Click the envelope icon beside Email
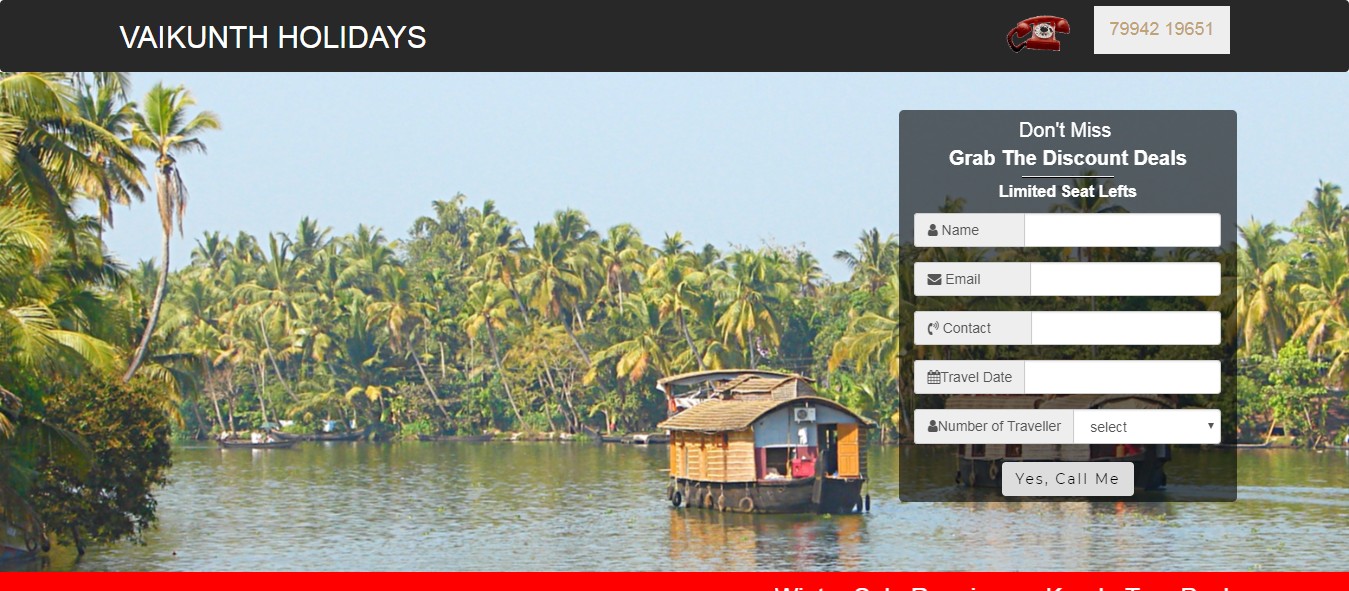 click(x=934, y=279)
